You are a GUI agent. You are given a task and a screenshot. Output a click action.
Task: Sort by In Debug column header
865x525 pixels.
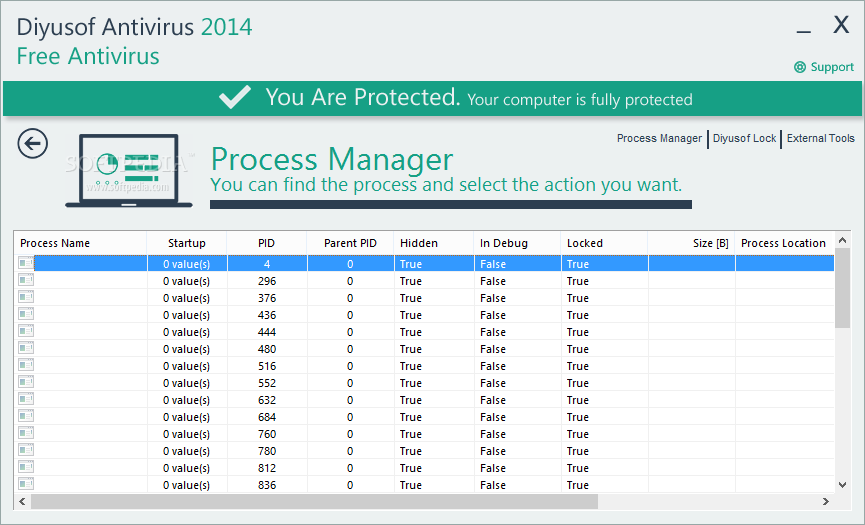click(517, 243)
